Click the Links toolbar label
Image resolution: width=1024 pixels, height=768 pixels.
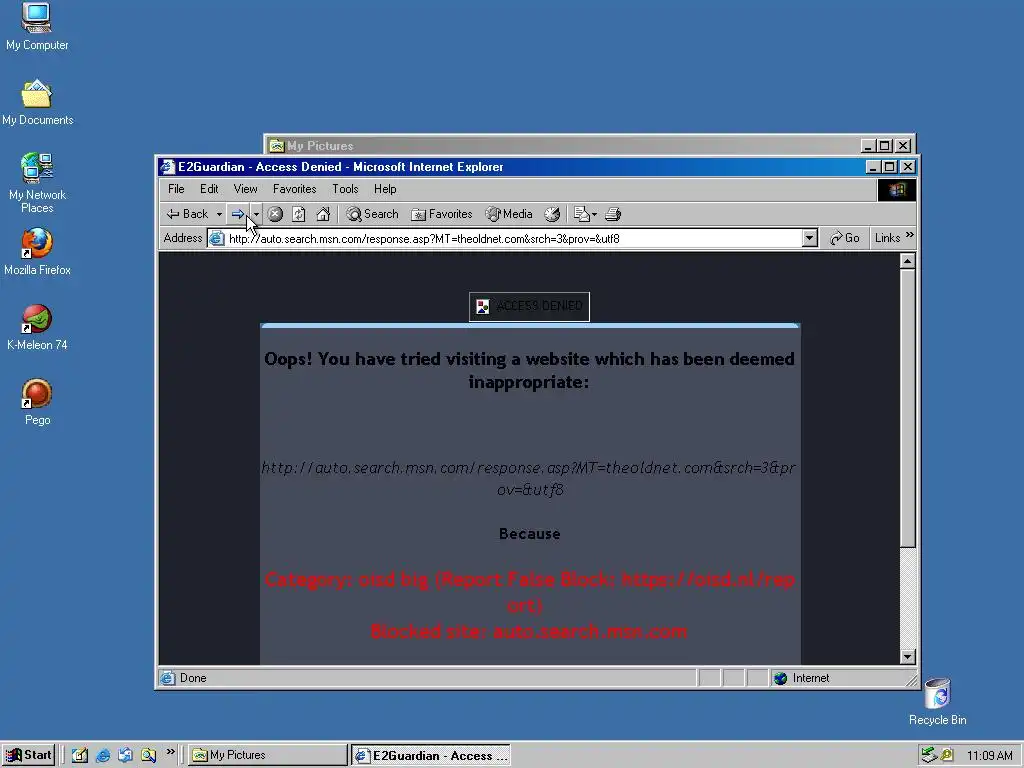pyautogui.click(x=888, y=238)
